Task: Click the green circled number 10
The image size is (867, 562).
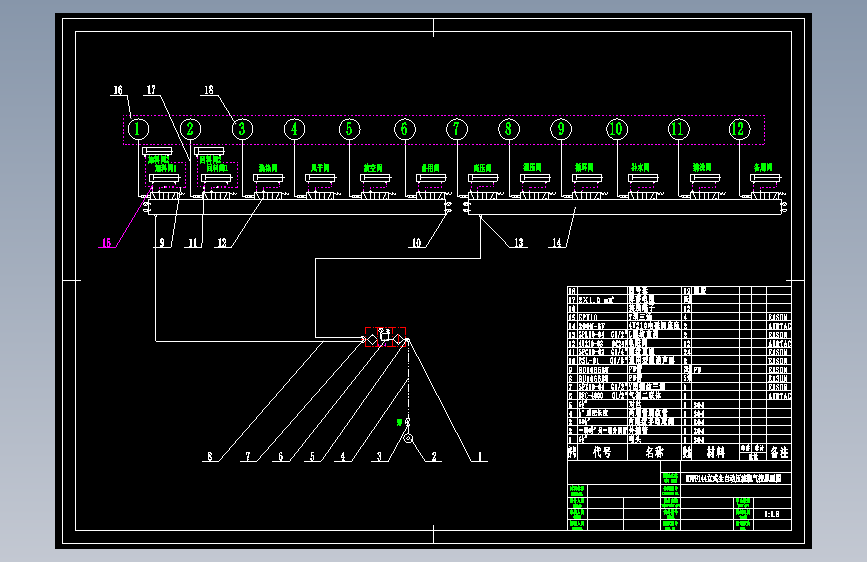Action: [x=617, y=129]
